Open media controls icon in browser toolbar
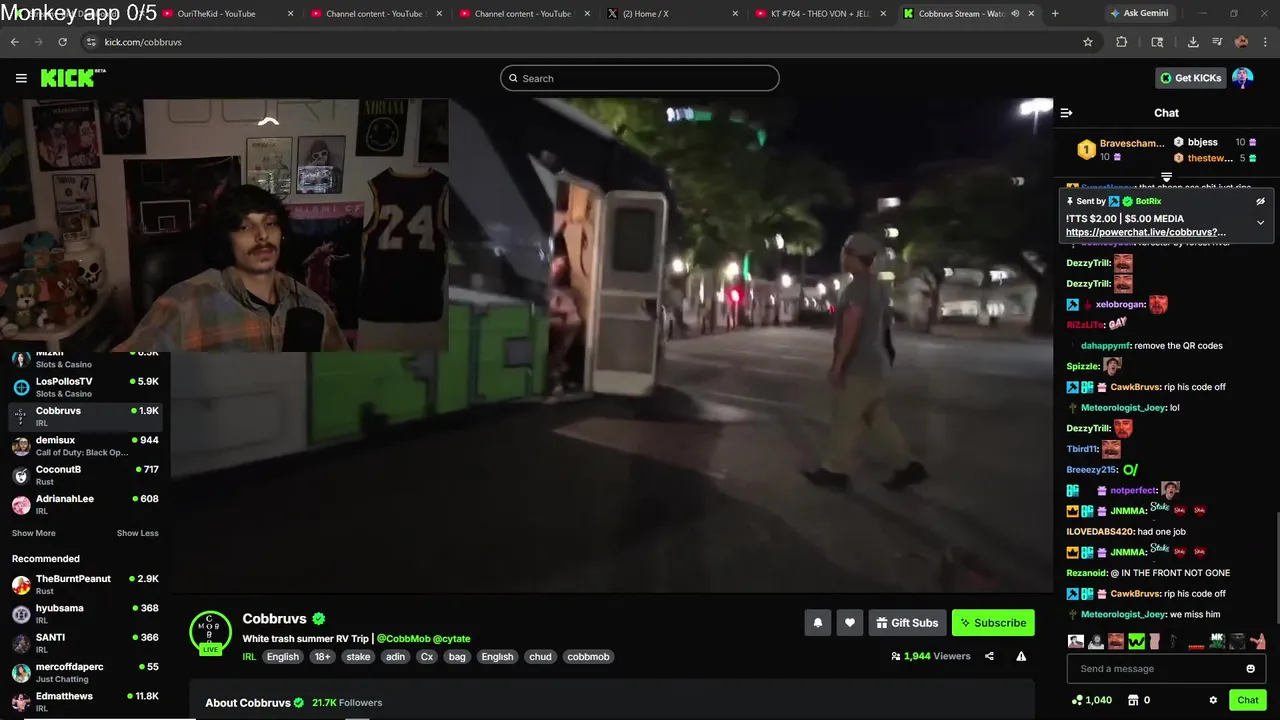This screenshot has height=720, width=1280. (1217, 42)
